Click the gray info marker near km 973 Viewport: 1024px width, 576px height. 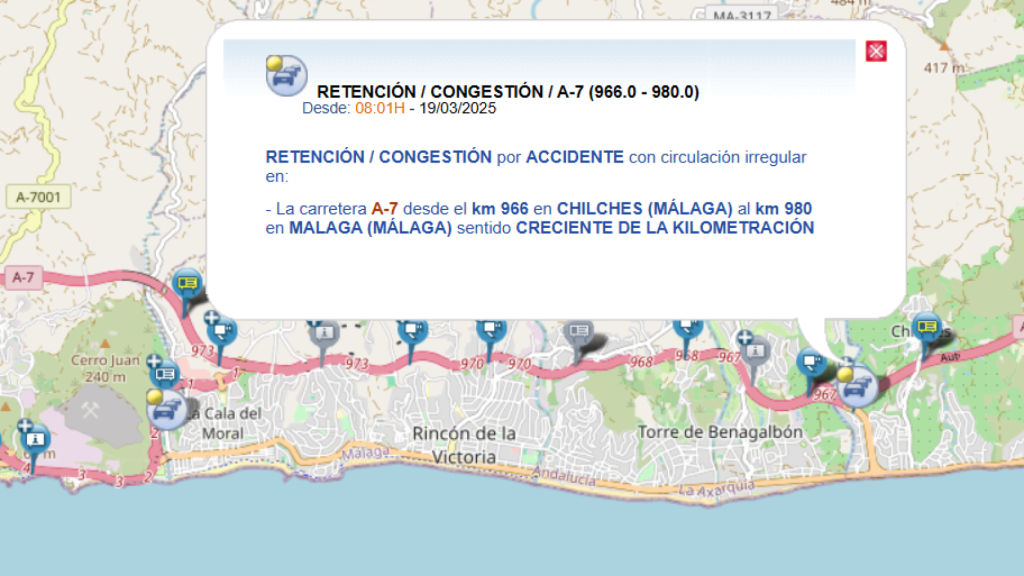(x=322, y=333)
